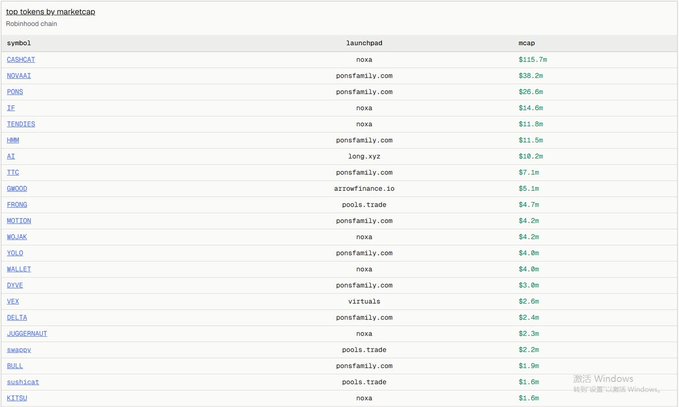Open the VEX token link
Image resolution: width=679 pixels, height=407 pixels.
click(x=13, y=301)
